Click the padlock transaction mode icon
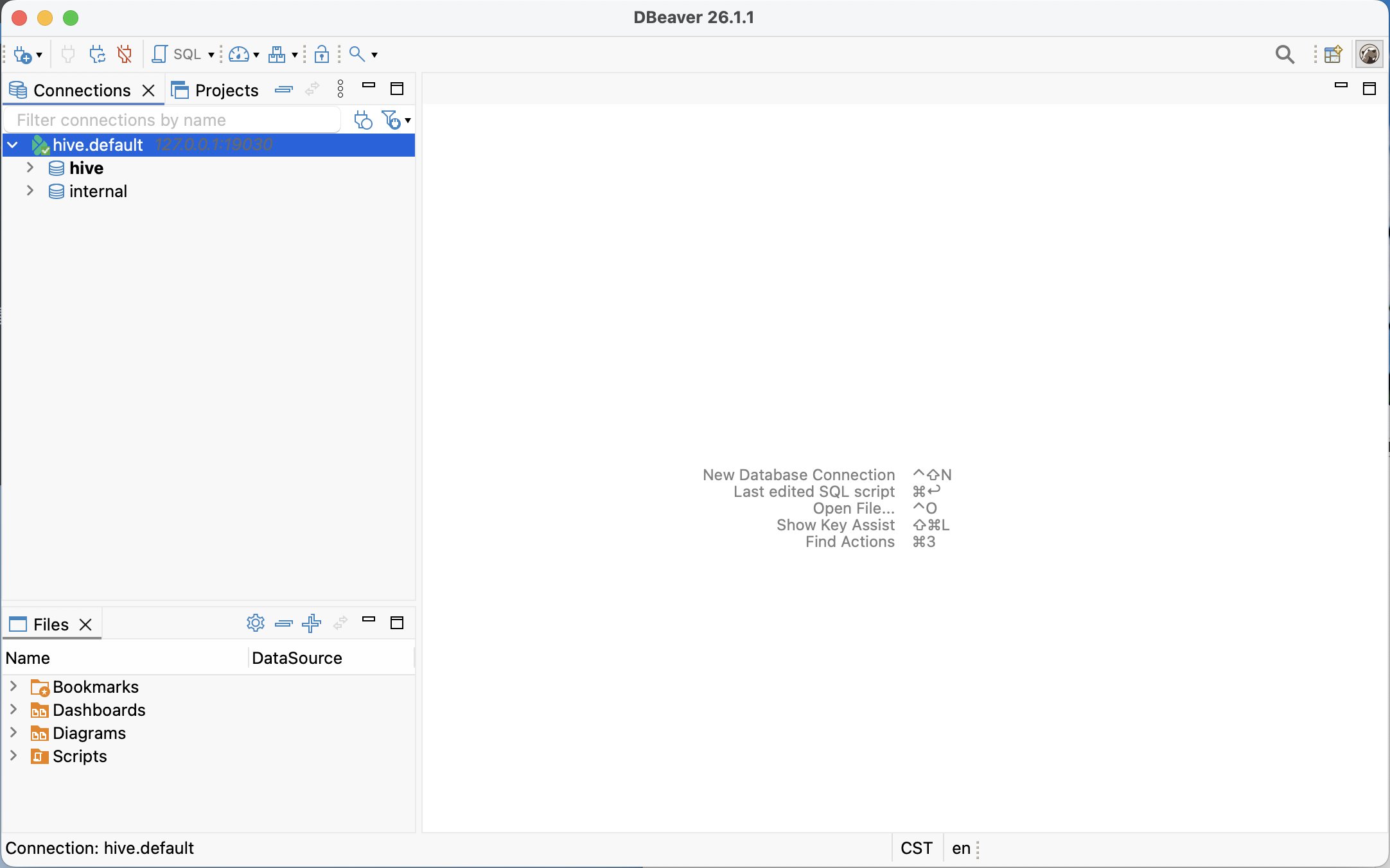Viewport: 1390px width, 868px height. pos(322,55)
